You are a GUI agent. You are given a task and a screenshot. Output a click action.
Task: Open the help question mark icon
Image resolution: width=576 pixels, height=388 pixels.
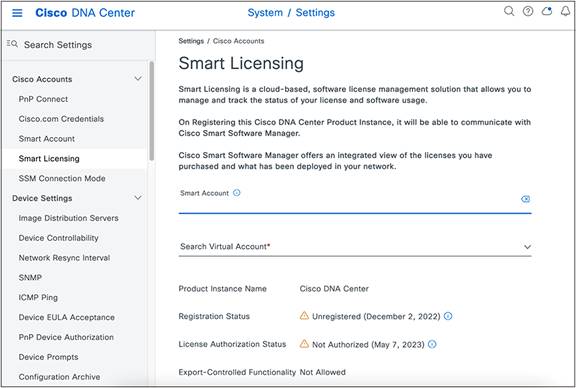point(528,11)
